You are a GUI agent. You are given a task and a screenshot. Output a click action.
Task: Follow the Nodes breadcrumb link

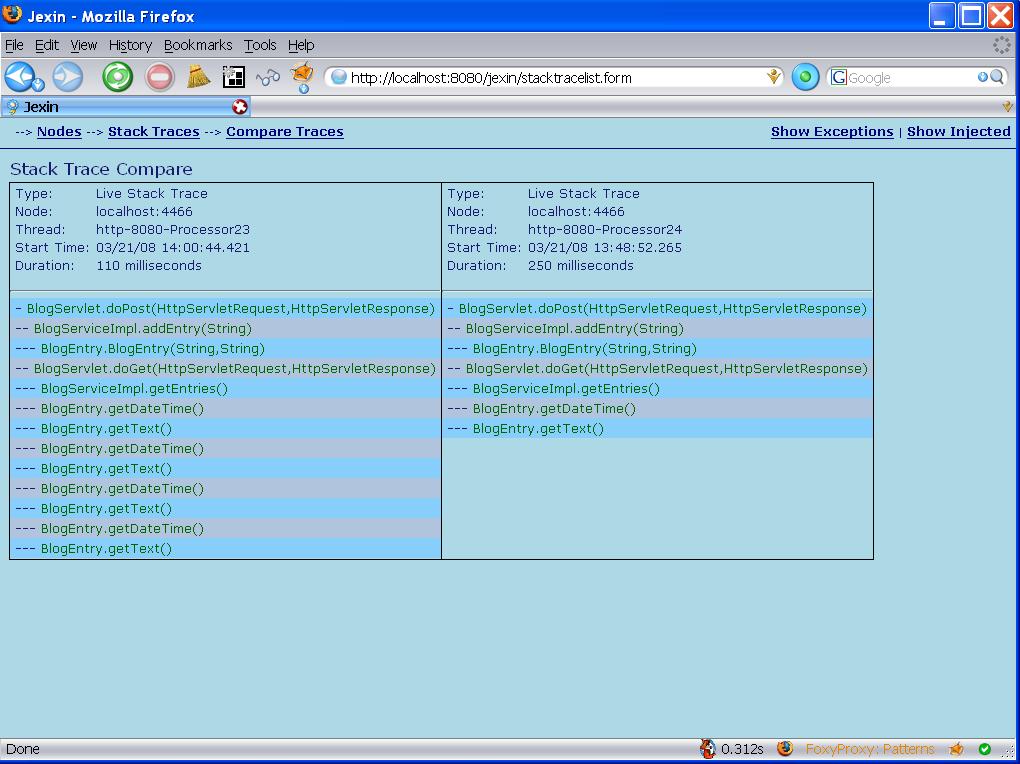point(59,131)
